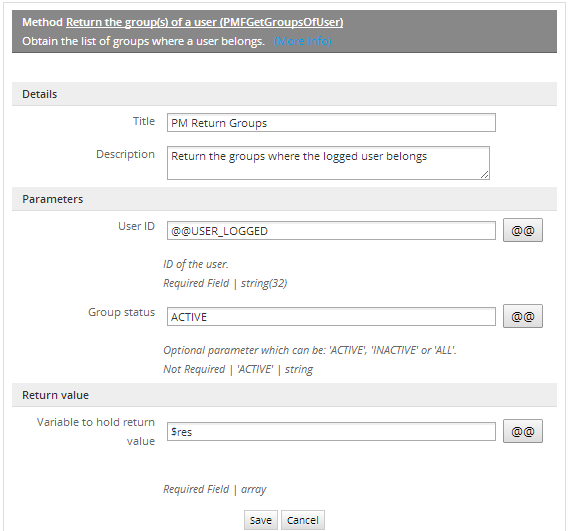Image resolution: width=568 pixels, height=531 pixels.
Task: Click the User ID label
Action: [x=136, y=226]
